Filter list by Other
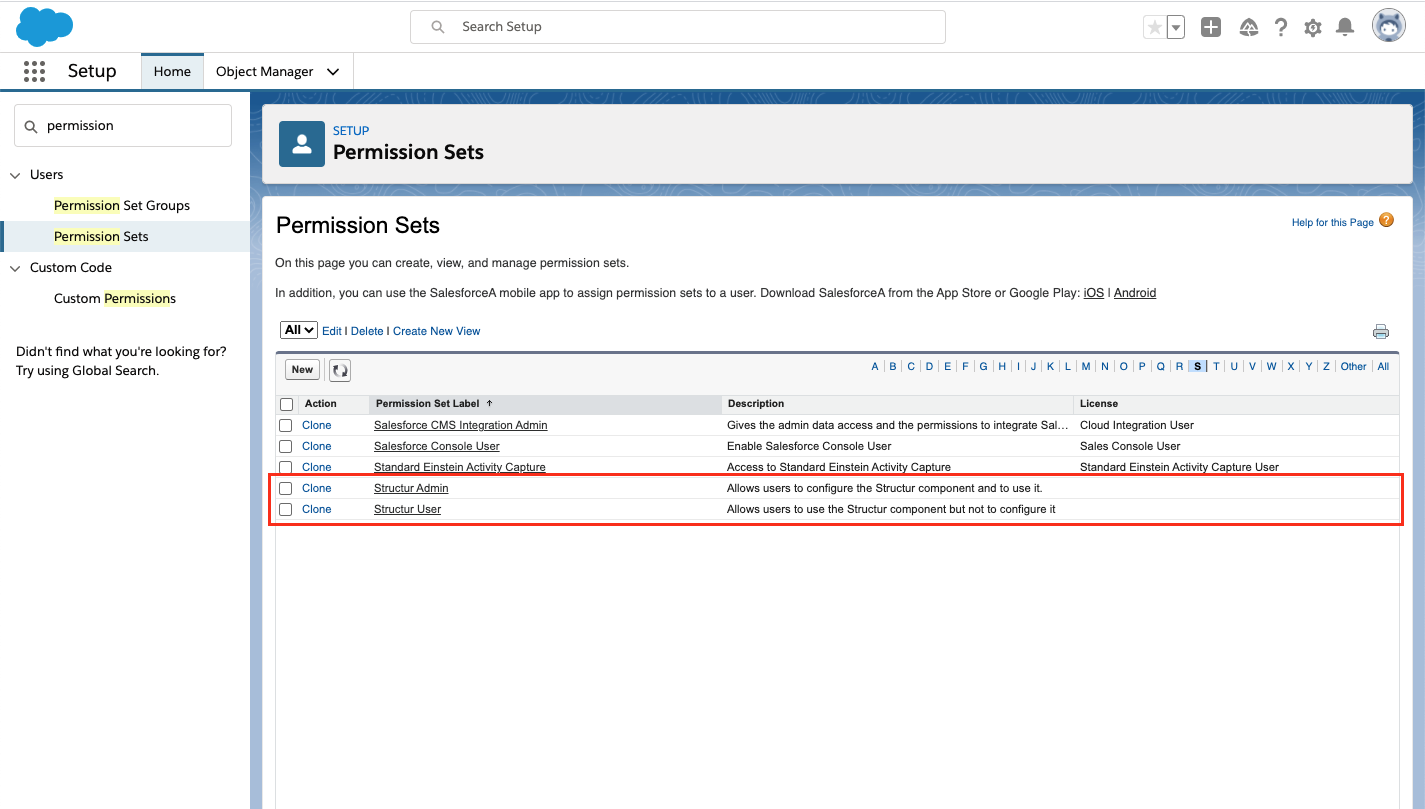This screenshot has height=809, width=1425. [1353, 367]
